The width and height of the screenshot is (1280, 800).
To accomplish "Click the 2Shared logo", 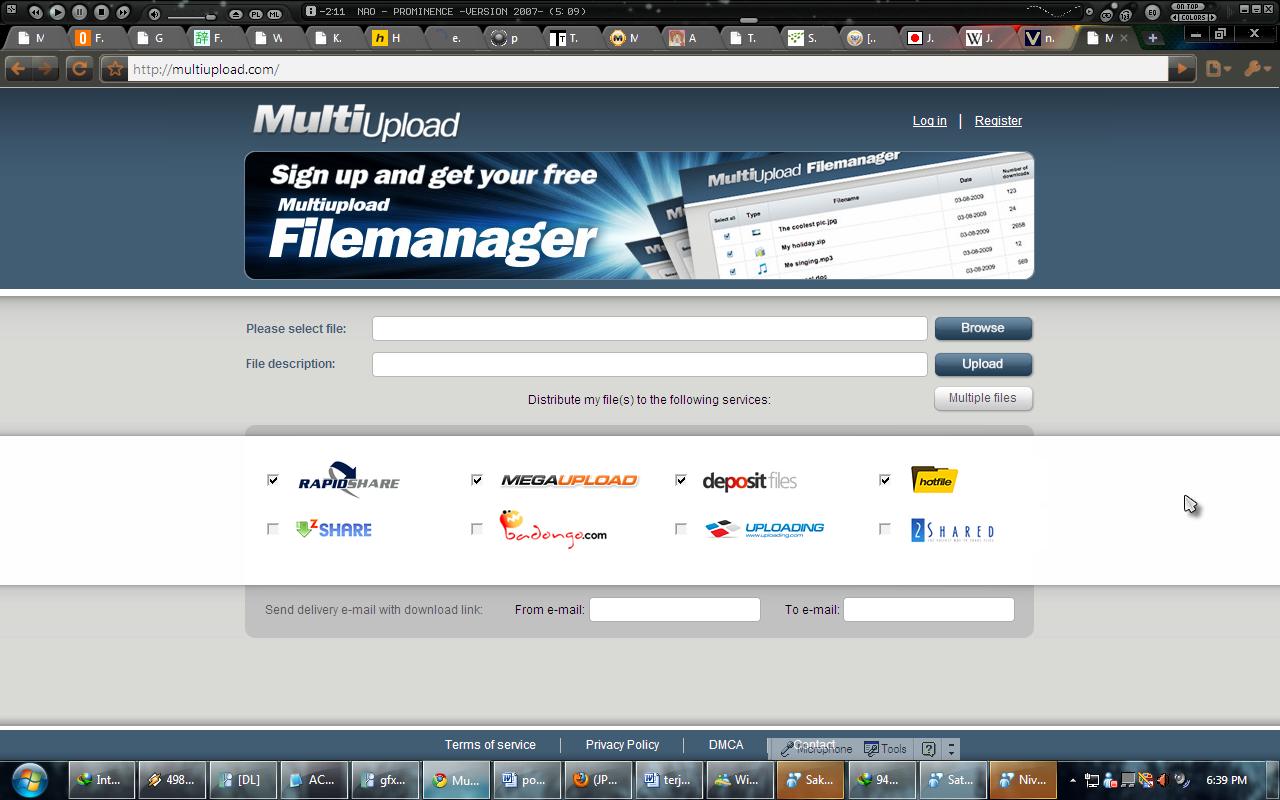I will click(952, 530).
